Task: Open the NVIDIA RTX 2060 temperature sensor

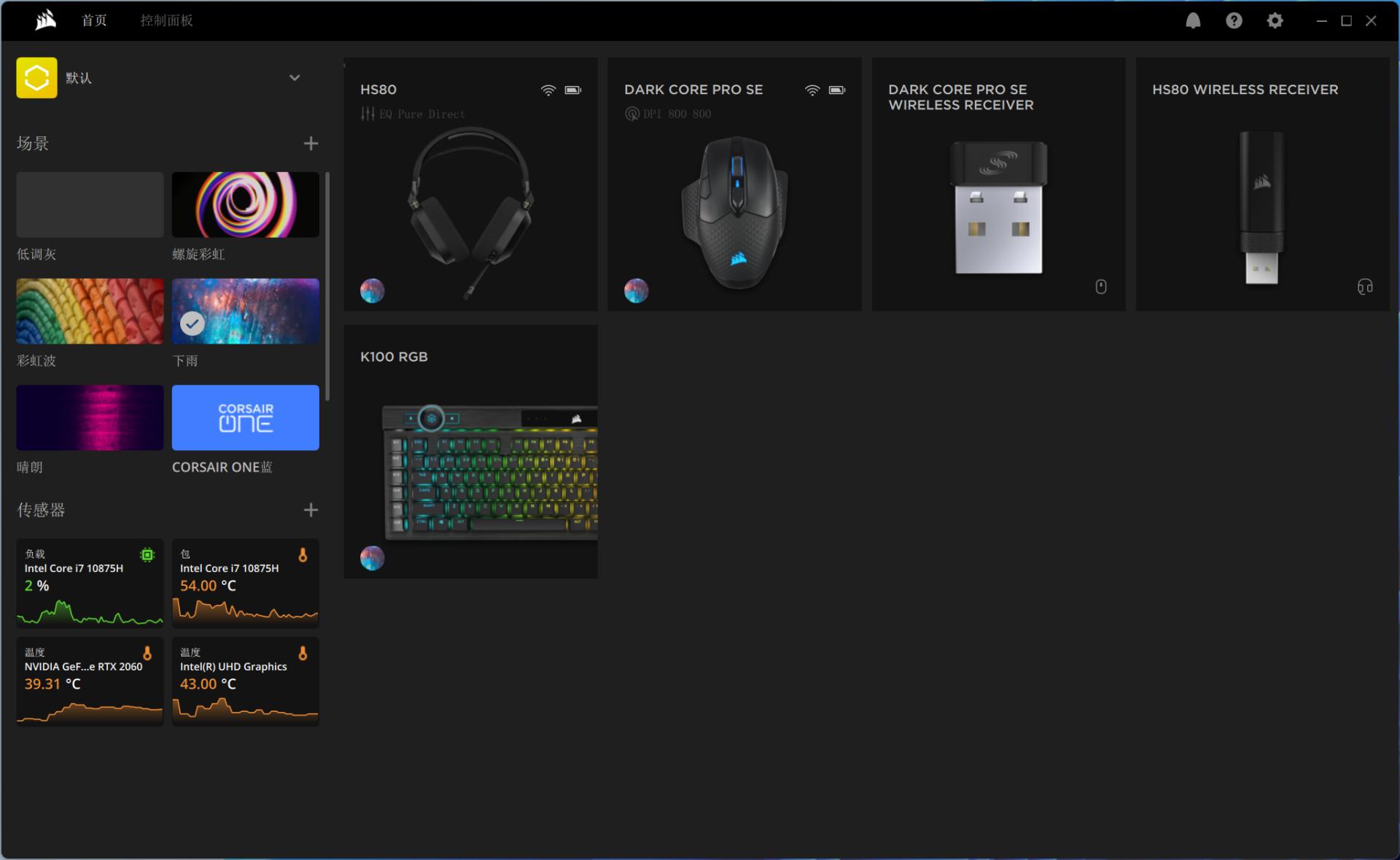Action: point(90,681)
